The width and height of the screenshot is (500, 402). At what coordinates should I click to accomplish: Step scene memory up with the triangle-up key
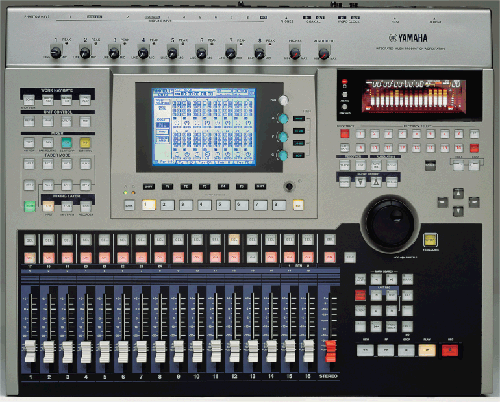click(x=376, y=182)
